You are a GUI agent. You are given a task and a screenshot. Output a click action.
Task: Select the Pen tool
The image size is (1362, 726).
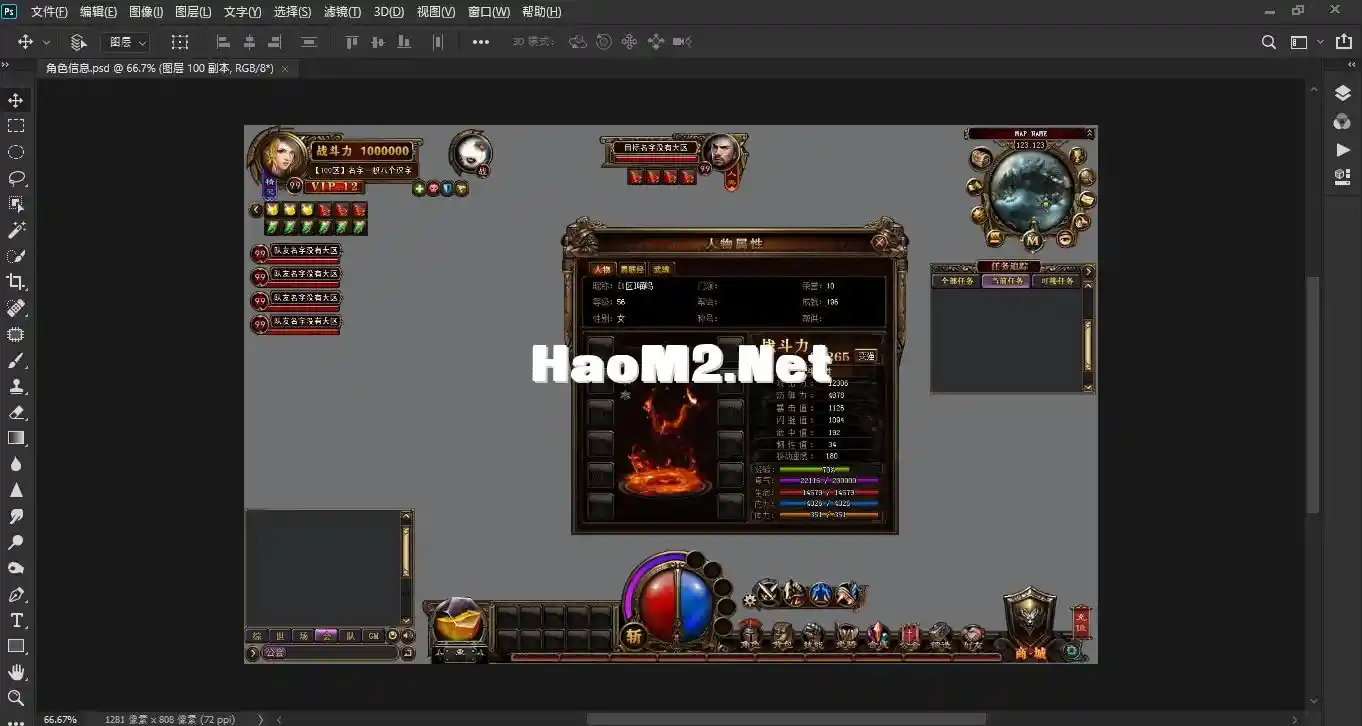coord(16,594)
